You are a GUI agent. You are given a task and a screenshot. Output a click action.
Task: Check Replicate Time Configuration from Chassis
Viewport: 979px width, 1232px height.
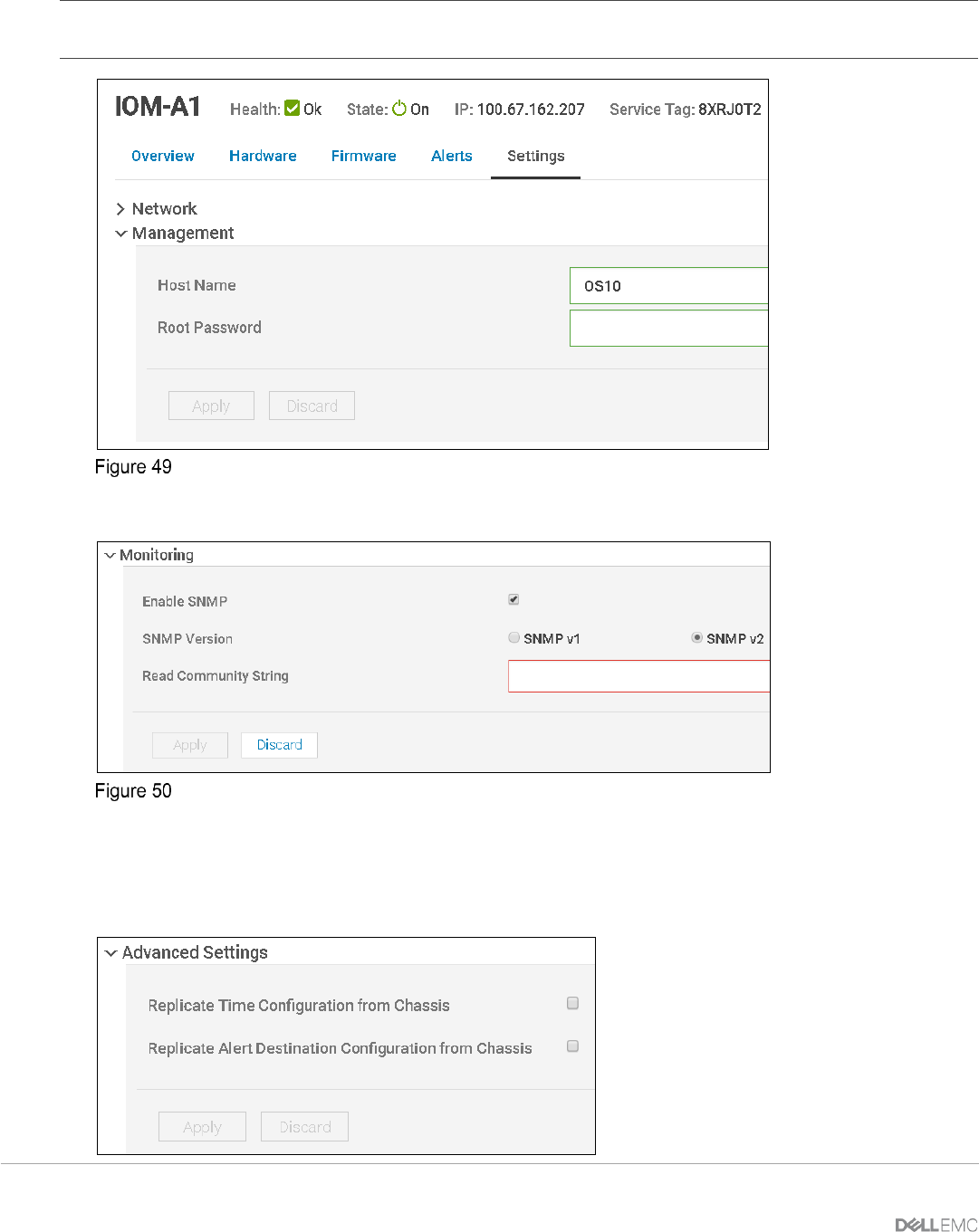point(572,1003)
